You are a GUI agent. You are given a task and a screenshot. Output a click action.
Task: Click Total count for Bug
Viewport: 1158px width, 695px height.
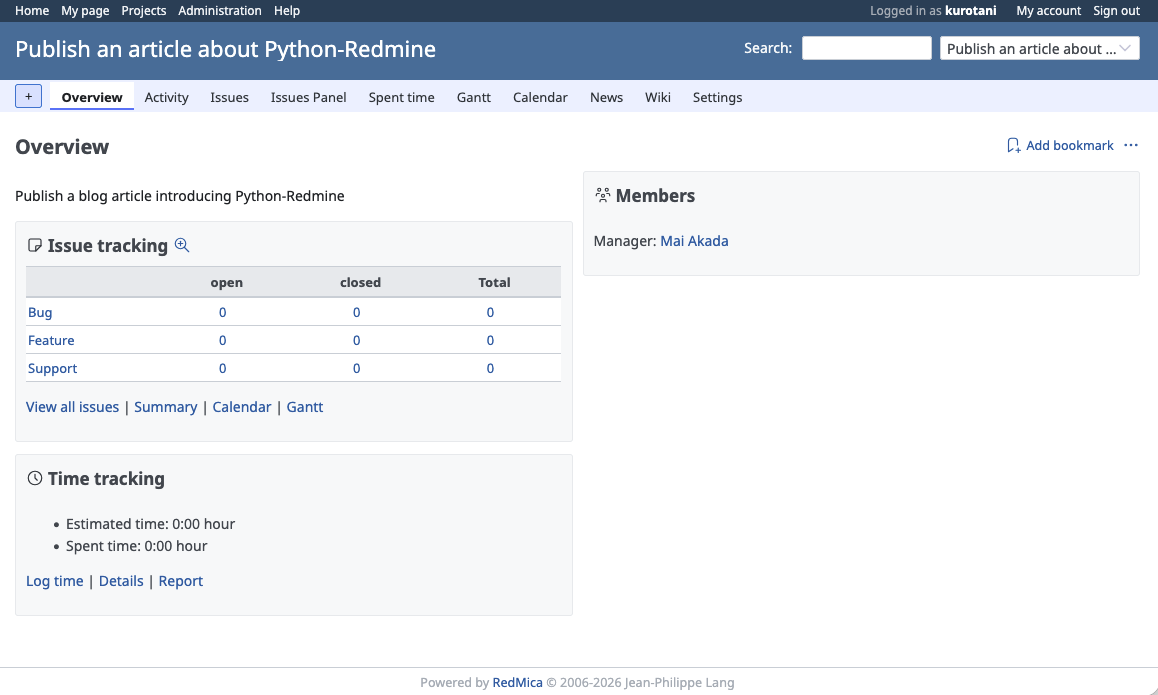click(x=490, y=312)
